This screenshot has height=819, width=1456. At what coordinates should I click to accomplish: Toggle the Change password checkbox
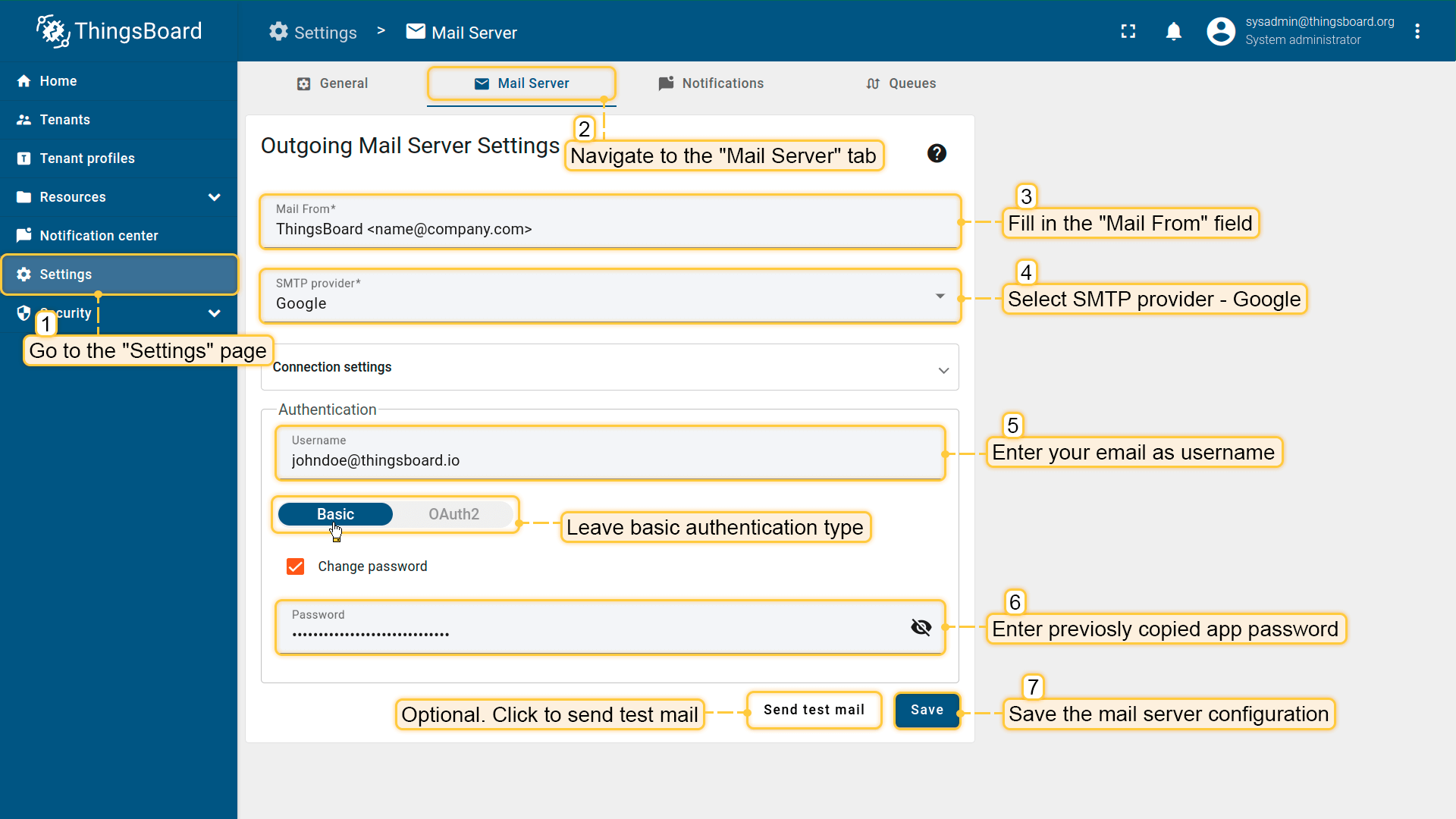(296, 566)
